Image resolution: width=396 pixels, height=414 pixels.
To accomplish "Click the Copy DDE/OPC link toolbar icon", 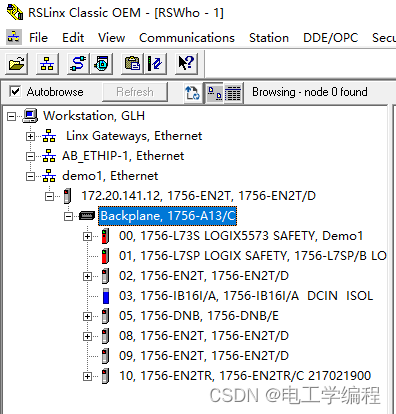I will [132, 63].
